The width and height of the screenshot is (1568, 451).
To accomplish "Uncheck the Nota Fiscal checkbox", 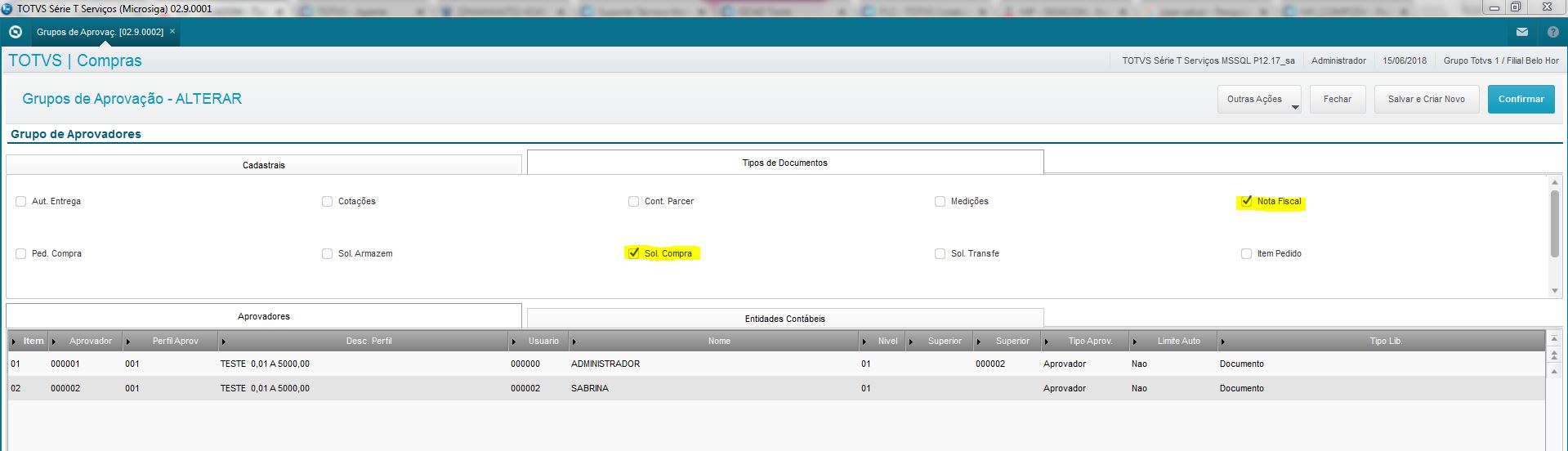I will click(x=1247, y=201).
